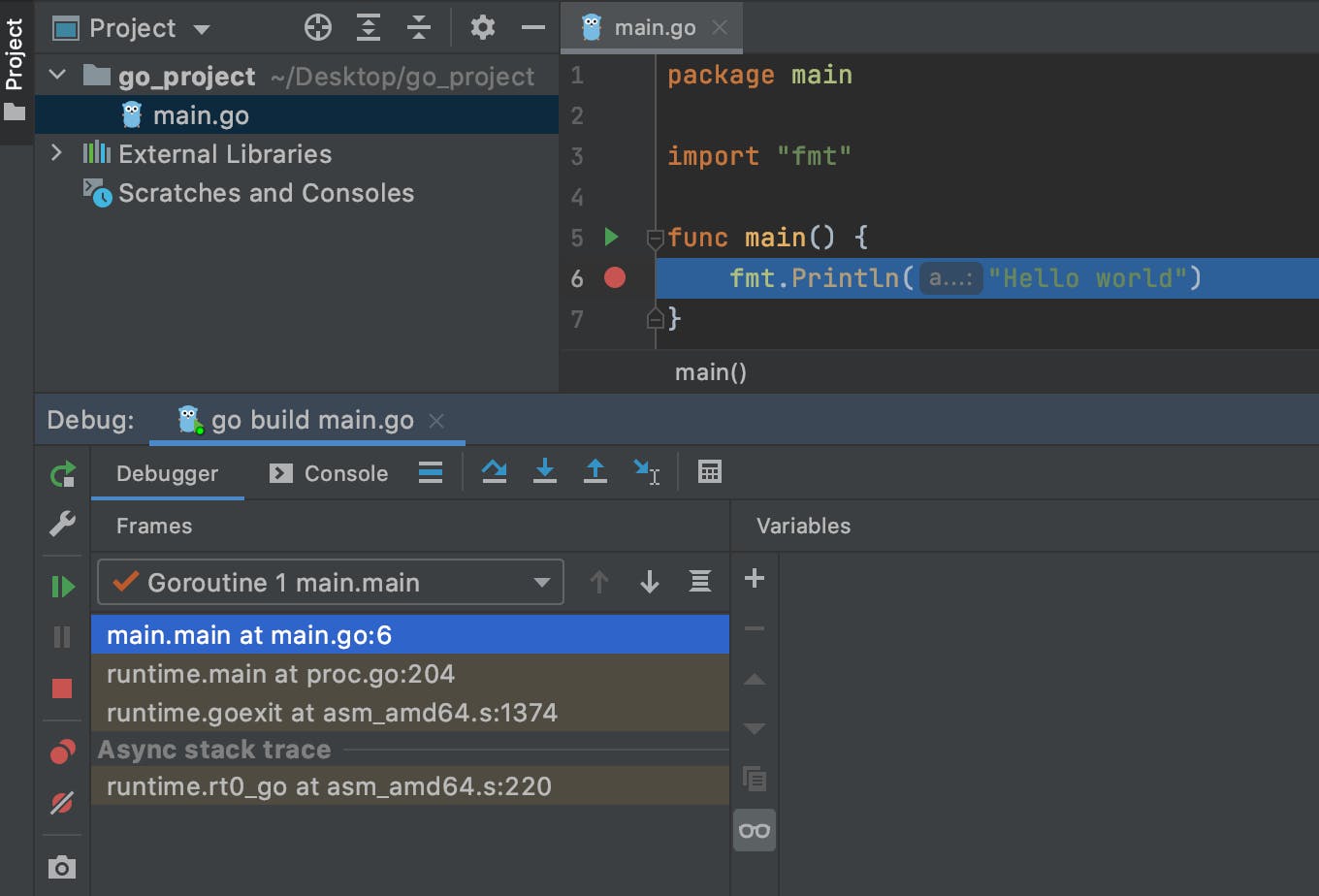This screenshot has height=896, width=1319.
Task: Click the Println call on line 6
Action: (x=846, y=279)
